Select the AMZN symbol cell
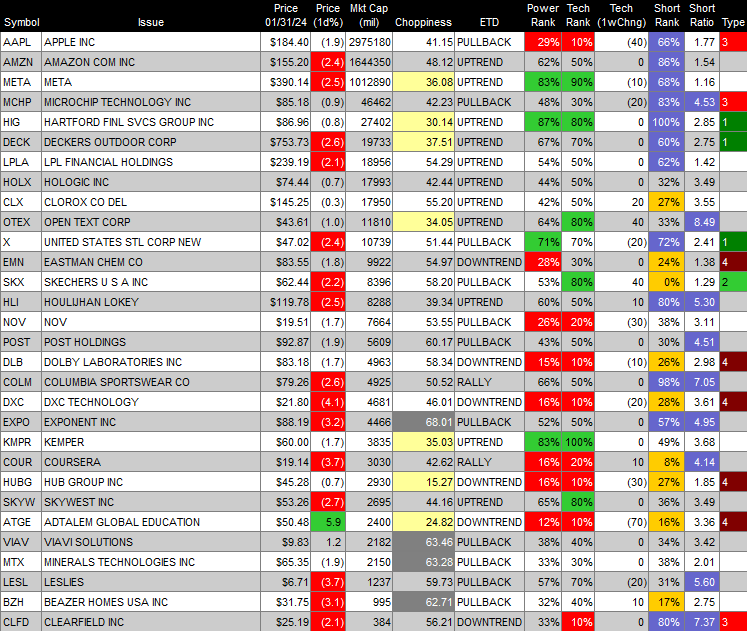 (x=21, y=62)
